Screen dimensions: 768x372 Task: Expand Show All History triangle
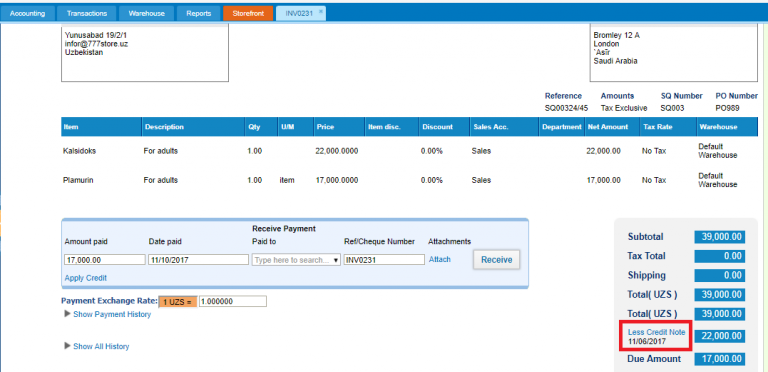68,346
